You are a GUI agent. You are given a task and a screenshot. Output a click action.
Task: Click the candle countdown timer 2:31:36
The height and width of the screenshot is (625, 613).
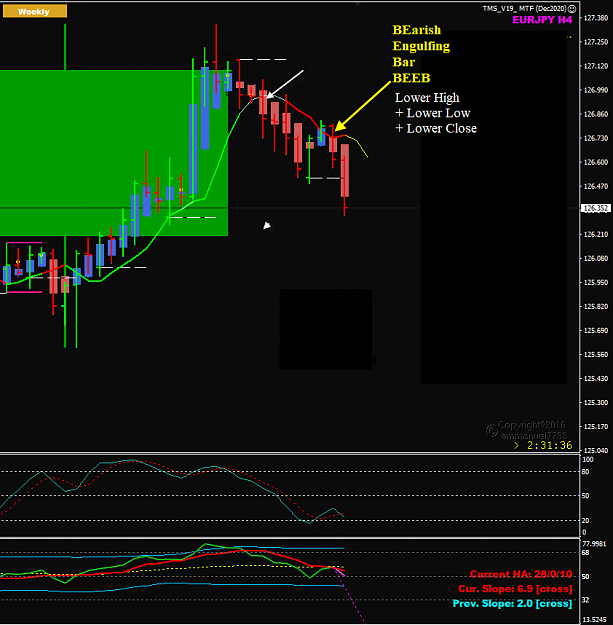click(550, 445)
